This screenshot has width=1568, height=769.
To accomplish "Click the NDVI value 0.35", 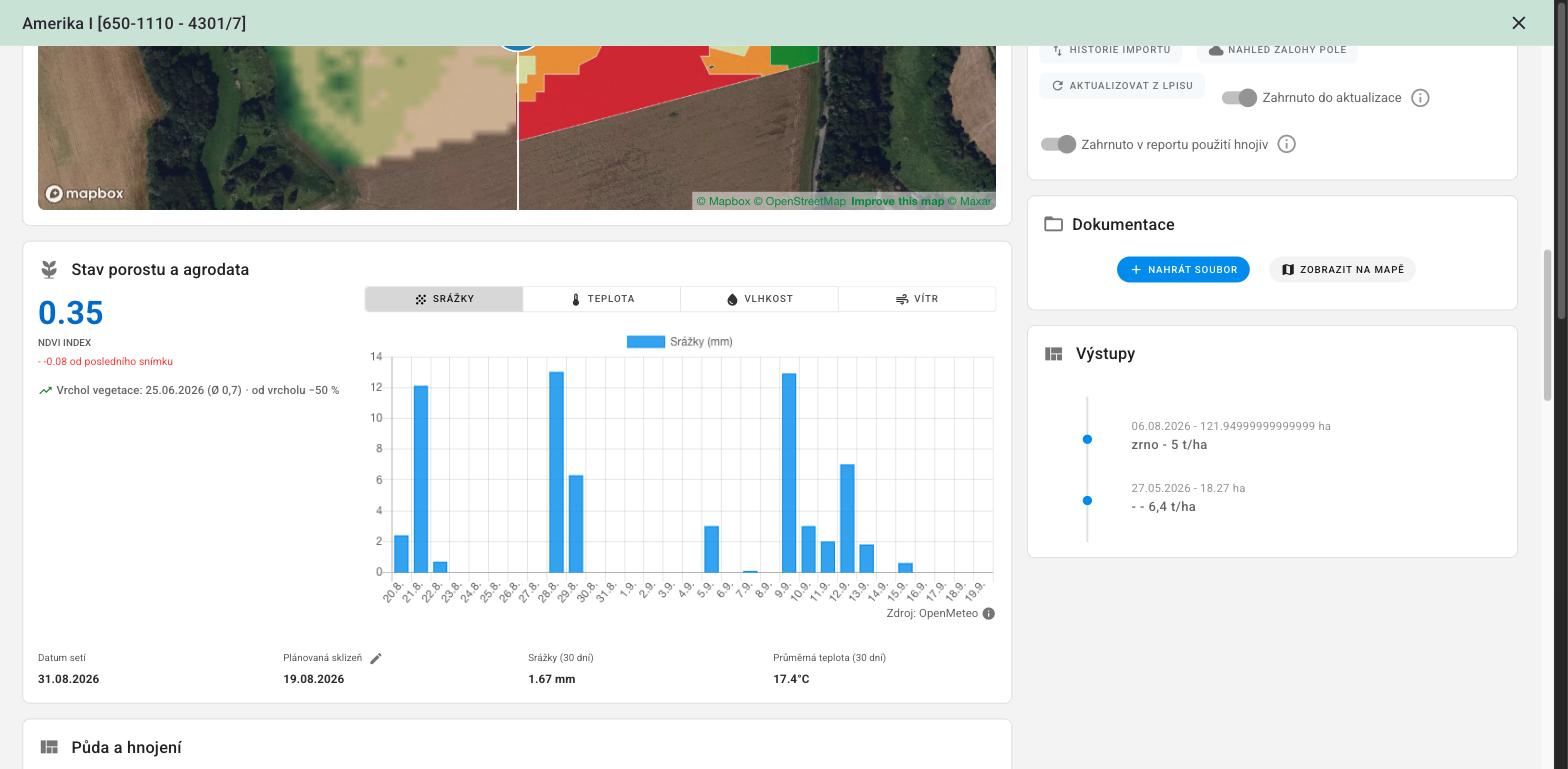I will point(71,313).
